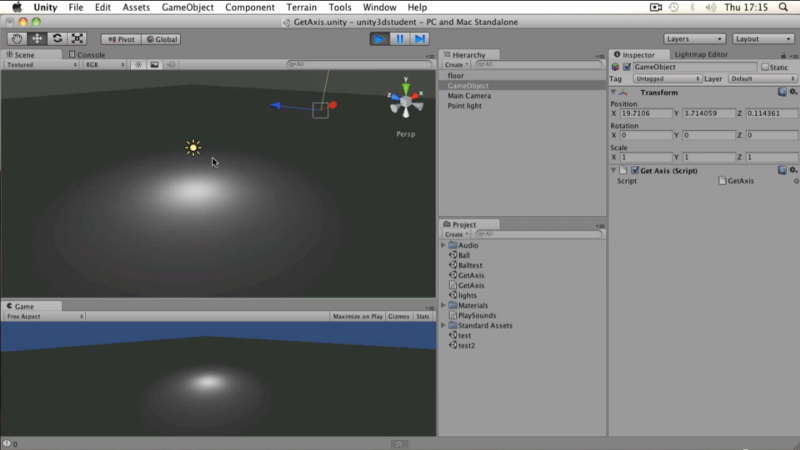Viewport: 800px width, 450px height.
Task: Select the Balltest asset
Action: point(470,265)
